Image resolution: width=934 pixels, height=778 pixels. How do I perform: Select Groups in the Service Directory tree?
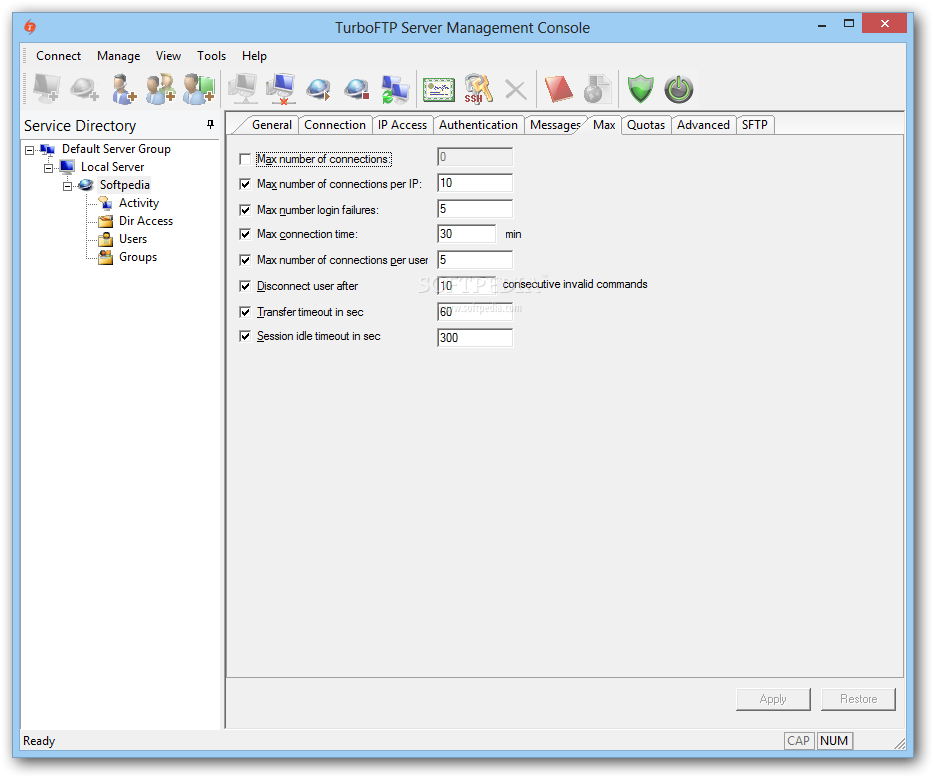coord(138,257)
